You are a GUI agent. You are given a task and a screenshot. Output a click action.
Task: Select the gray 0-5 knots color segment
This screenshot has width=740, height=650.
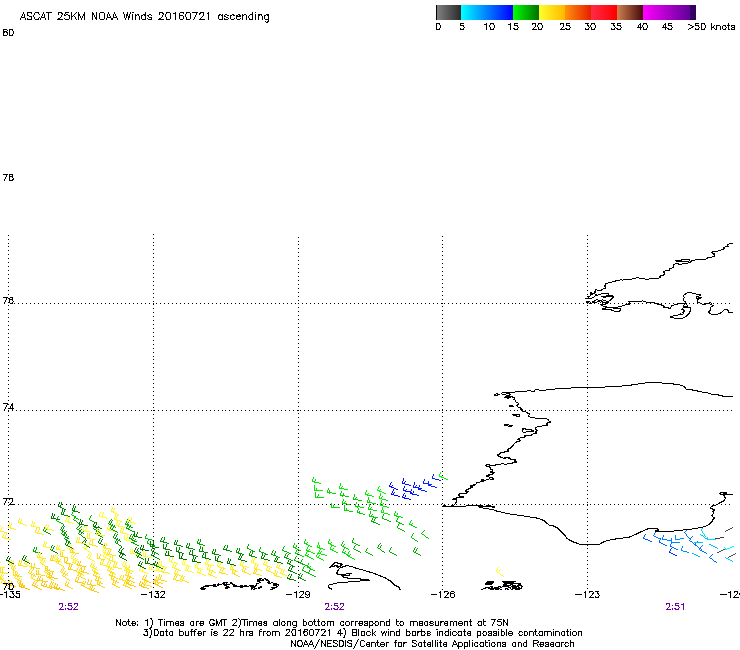pyautogui.click(x=448, y=12)
